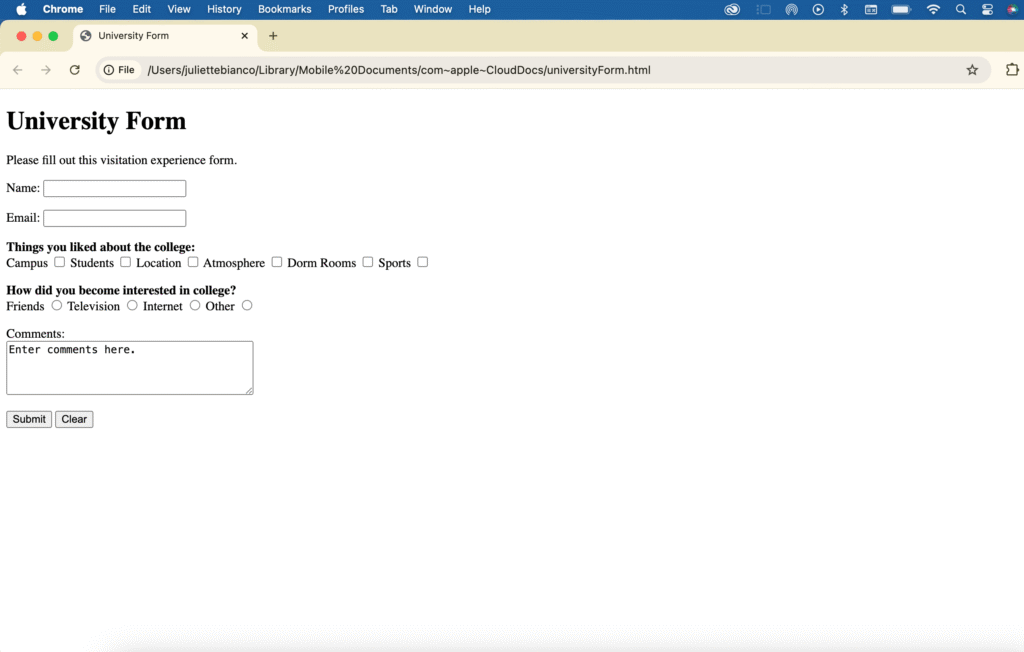Enable the Sports checkbox
1024x652 pixels.
click(x=423, y=262)
